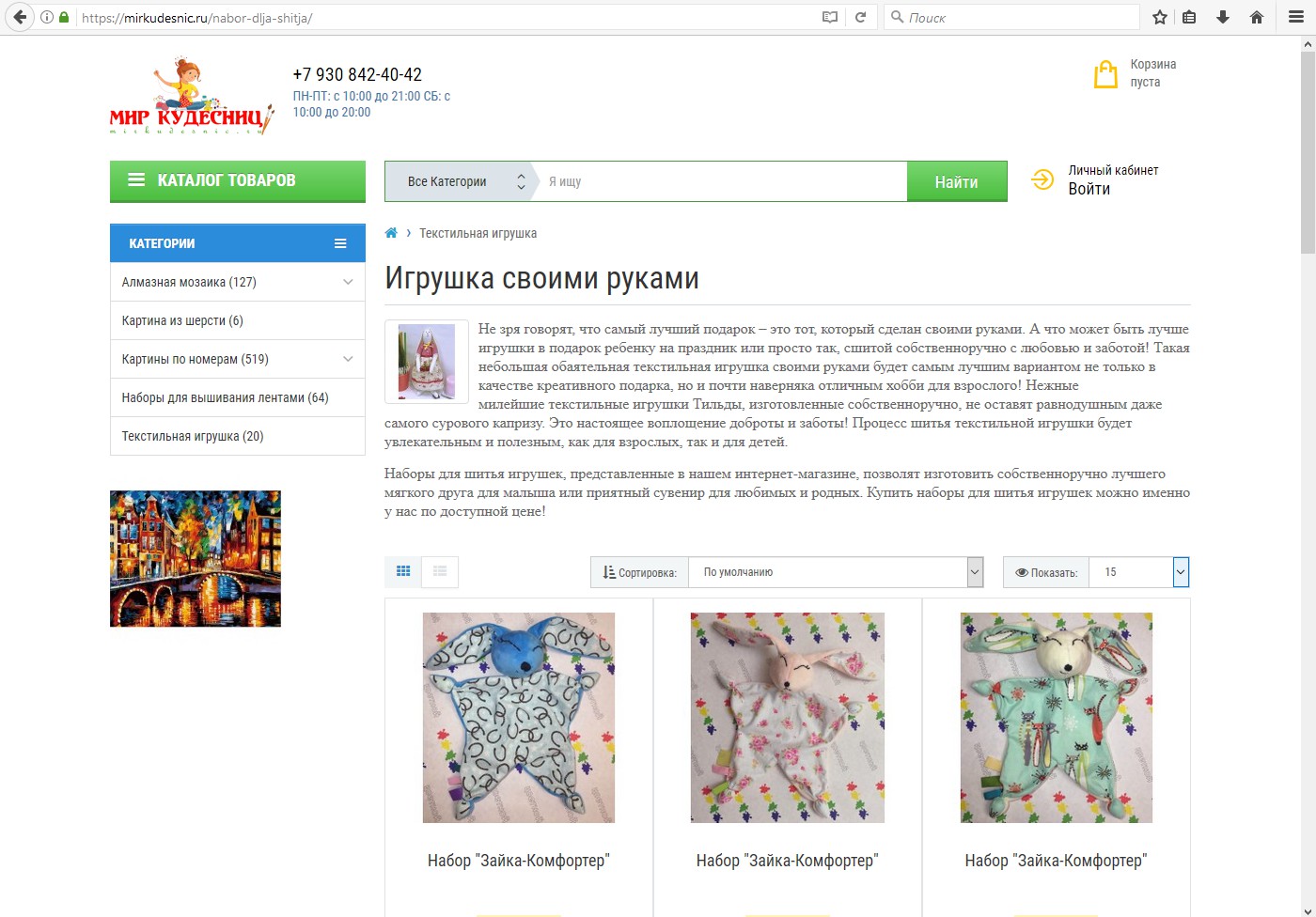Click the working hours text ПН-ПТ
Screen dimensions: 1316x917
click(x=371, y=103)
